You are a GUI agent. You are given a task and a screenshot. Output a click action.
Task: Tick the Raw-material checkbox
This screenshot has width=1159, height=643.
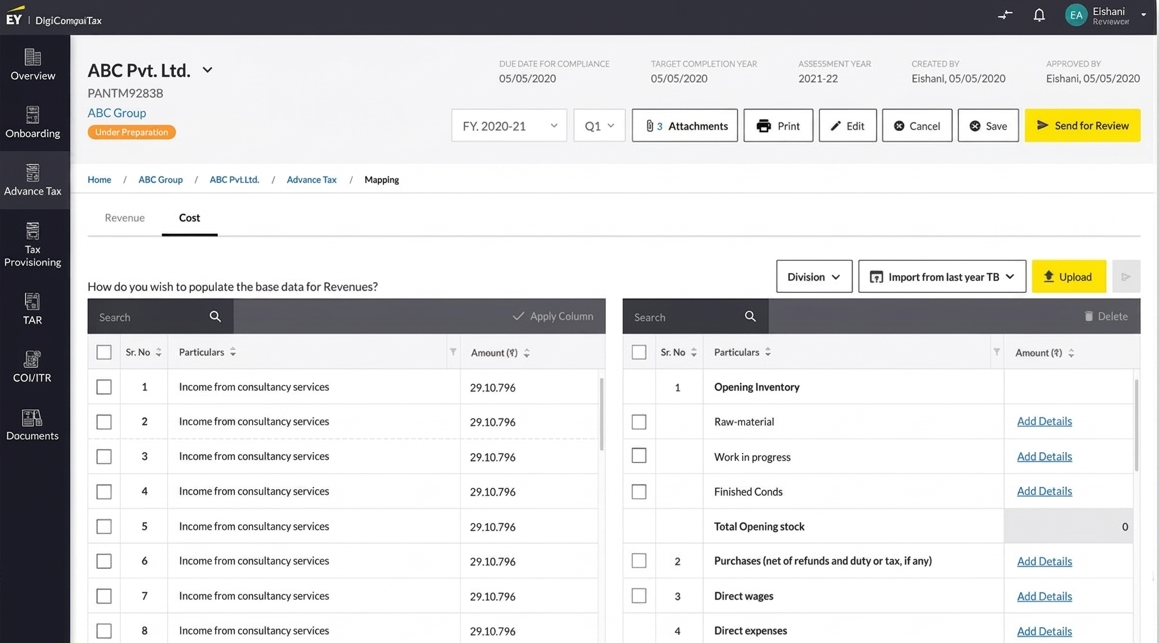pyautogui.click(x=639, y=422)
